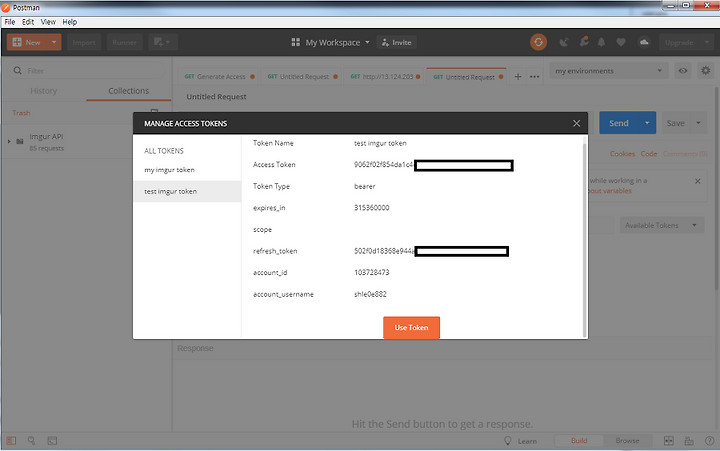Image resolution: width=720 pixels, height=451 pixels.
Task: Open the New button dropdown arrow
Action: pyautogui.click(x=54, y=42)
